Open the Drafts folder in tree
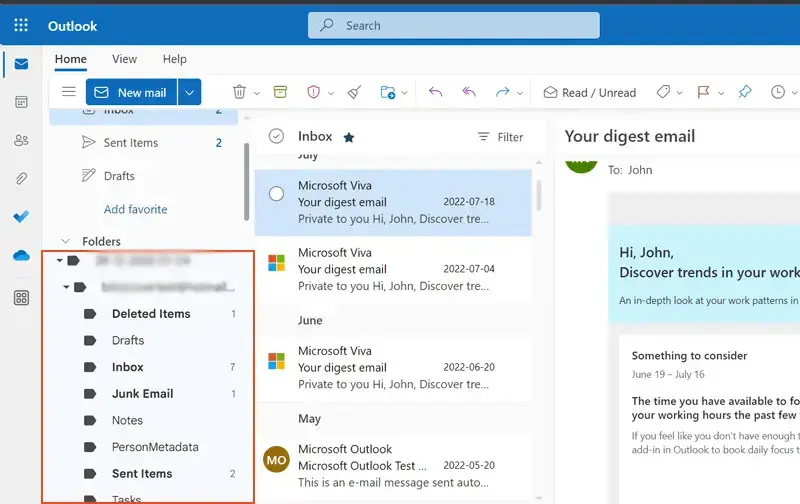This screenshot has height=504, width=800. pyautogui.click(x=128, y=340)
